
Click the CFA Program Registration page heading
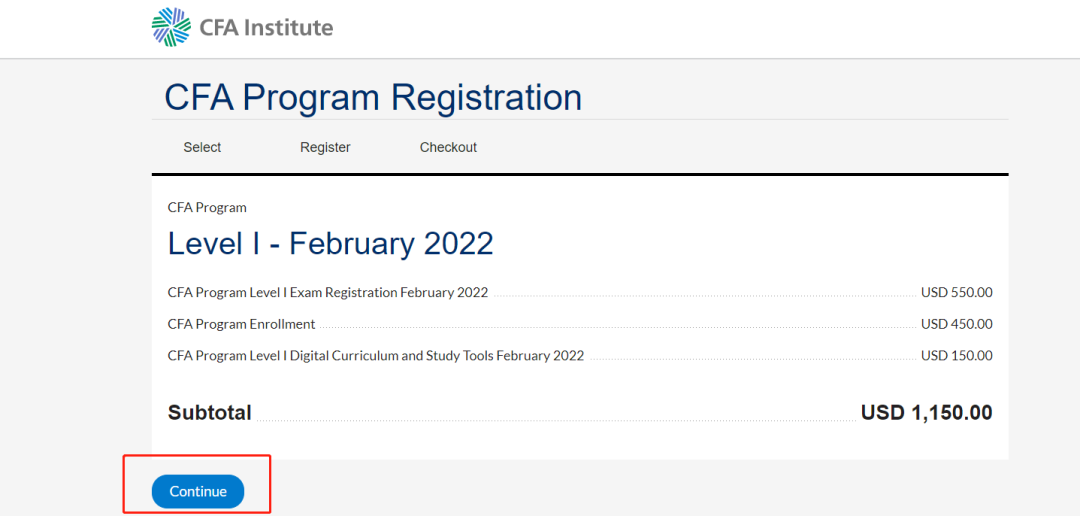(373, 97)
